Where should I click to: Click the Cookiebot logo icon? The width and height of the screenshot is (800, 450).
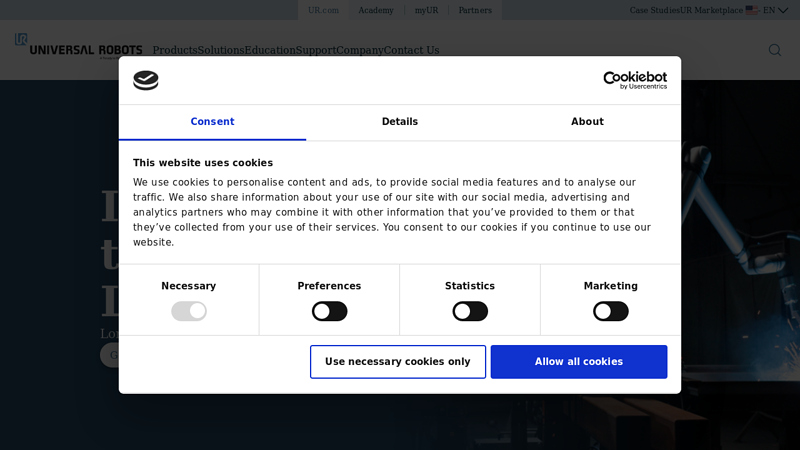coord(146,80)
